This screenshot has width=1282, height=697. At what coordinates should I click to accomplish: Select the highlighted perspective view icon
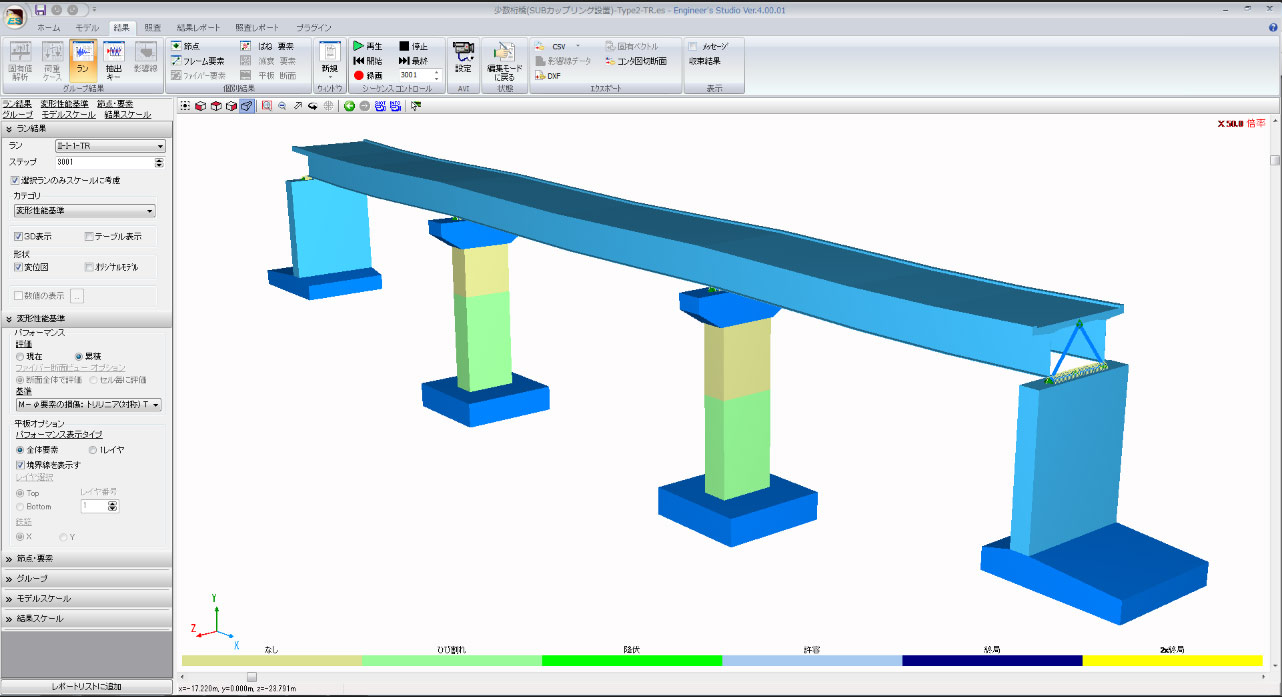[x=247, y=105]
